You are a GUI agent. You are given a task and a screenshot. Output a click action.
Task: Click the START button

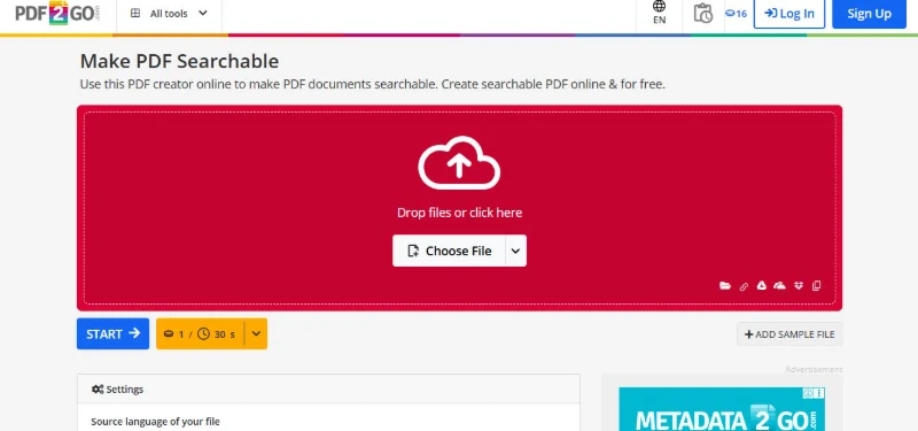click(113, 334)
